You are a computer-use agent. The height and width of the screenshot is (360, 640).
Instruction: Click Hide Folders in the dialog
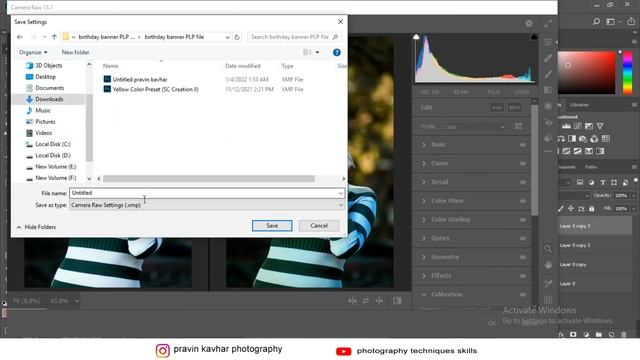(x=36, y=227)
